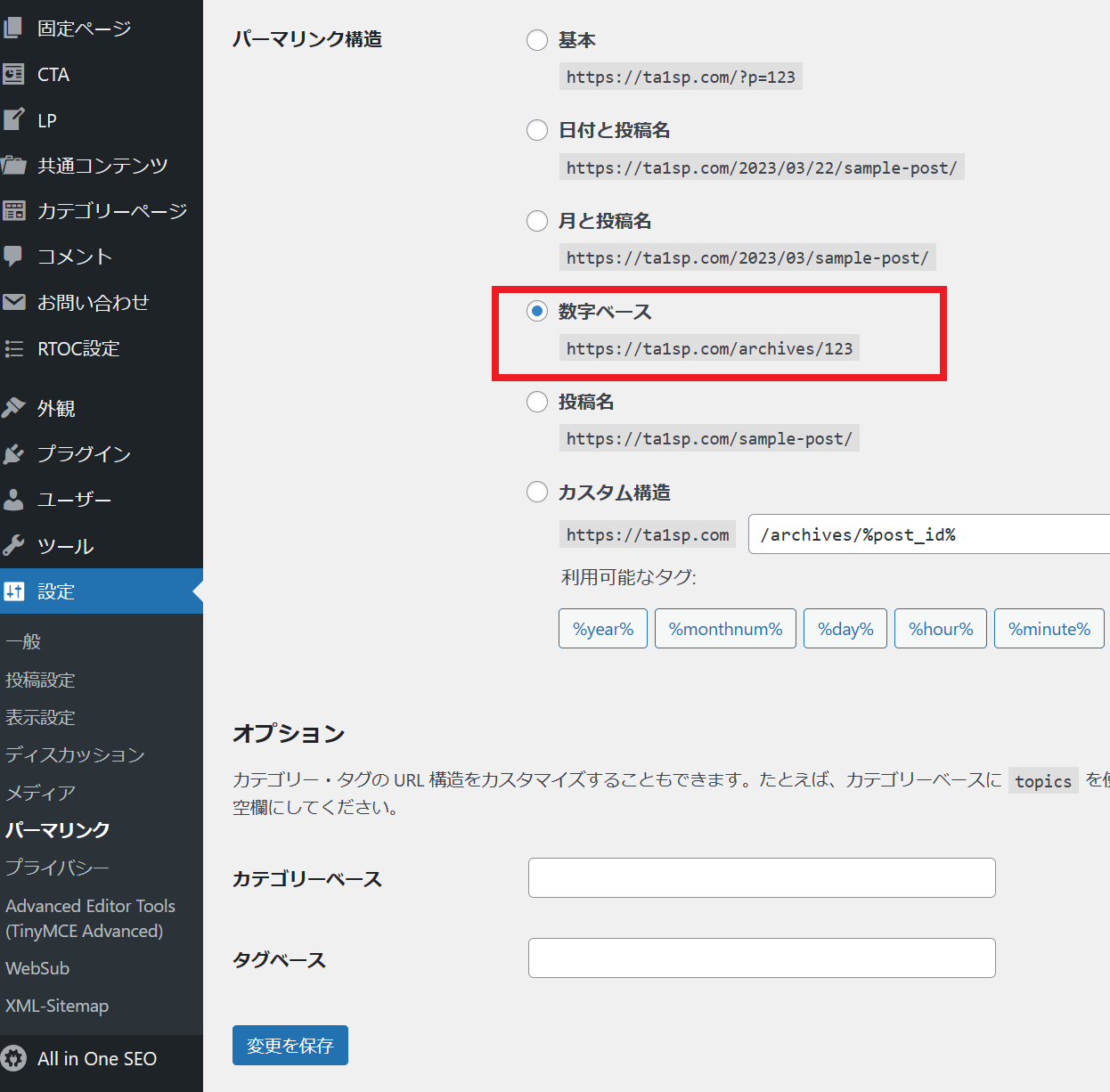1110x1092 pixels.
Task: Open パーマリンク settings submenu item
Action: (58, 829)
